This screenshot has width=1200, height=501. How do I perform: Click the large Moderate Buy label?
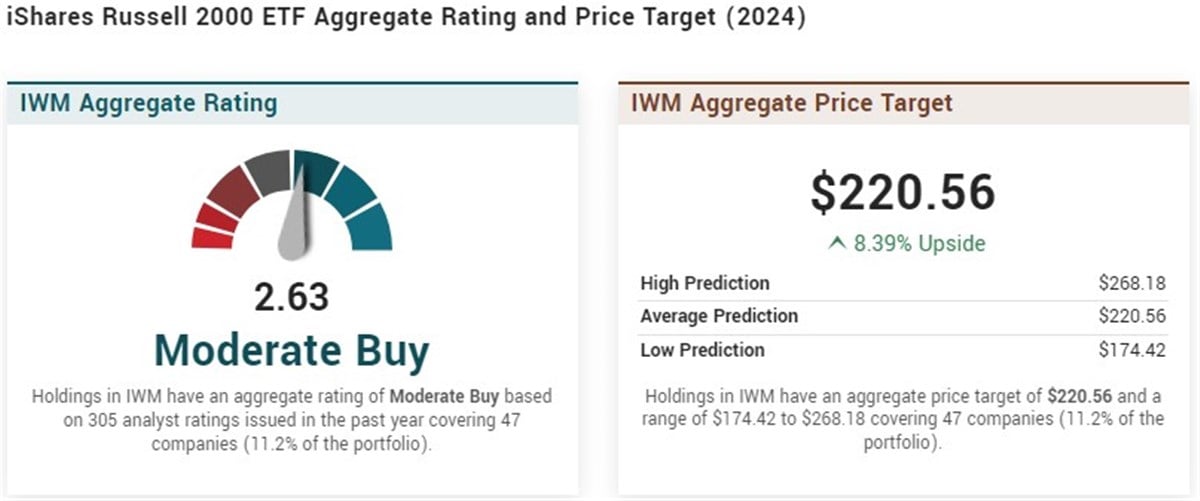[291, 350]
